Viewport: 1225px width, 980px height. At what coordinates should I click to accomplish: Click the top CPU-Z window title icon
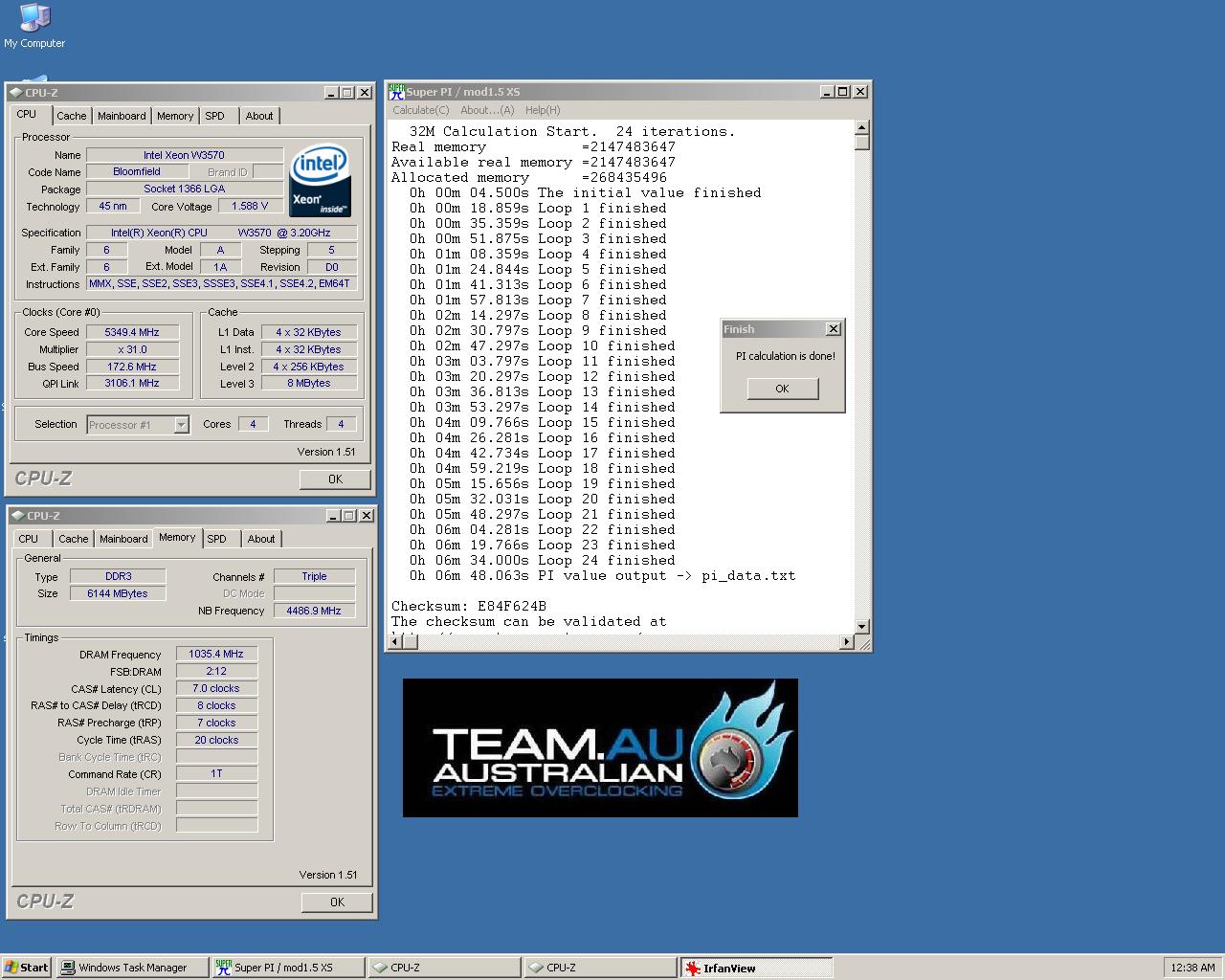16,93
